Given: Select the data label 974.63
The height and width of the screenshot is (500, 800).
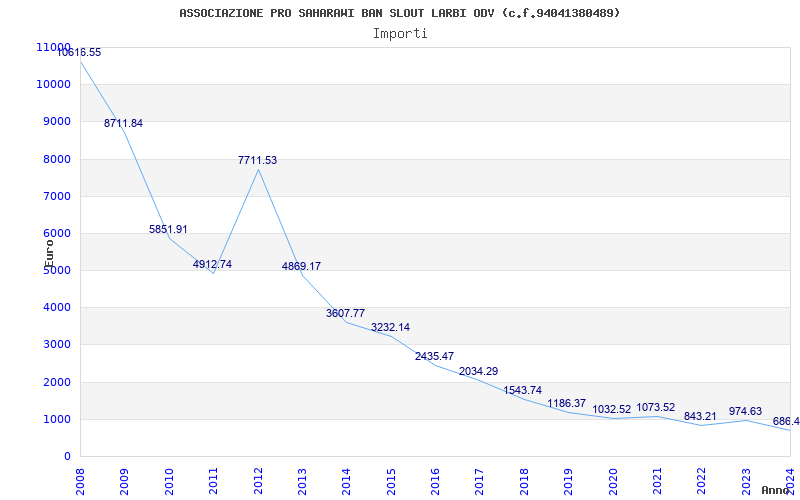Looking at the screenshot, I should (745, 411).
